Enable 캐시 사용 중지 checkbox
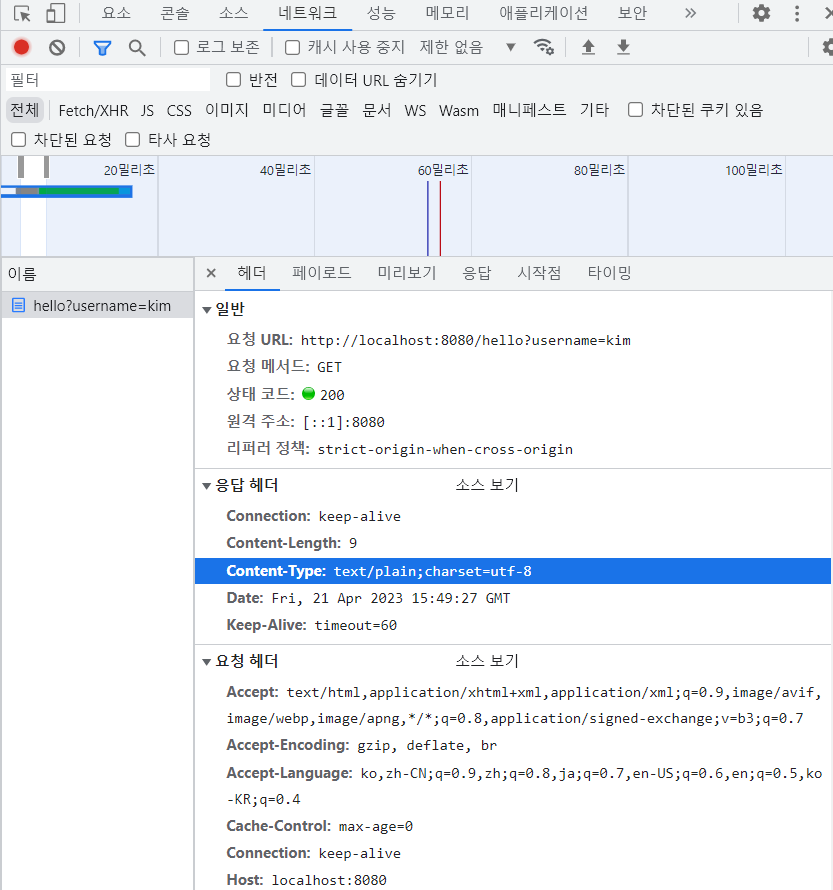 click(x=292, y=47)
